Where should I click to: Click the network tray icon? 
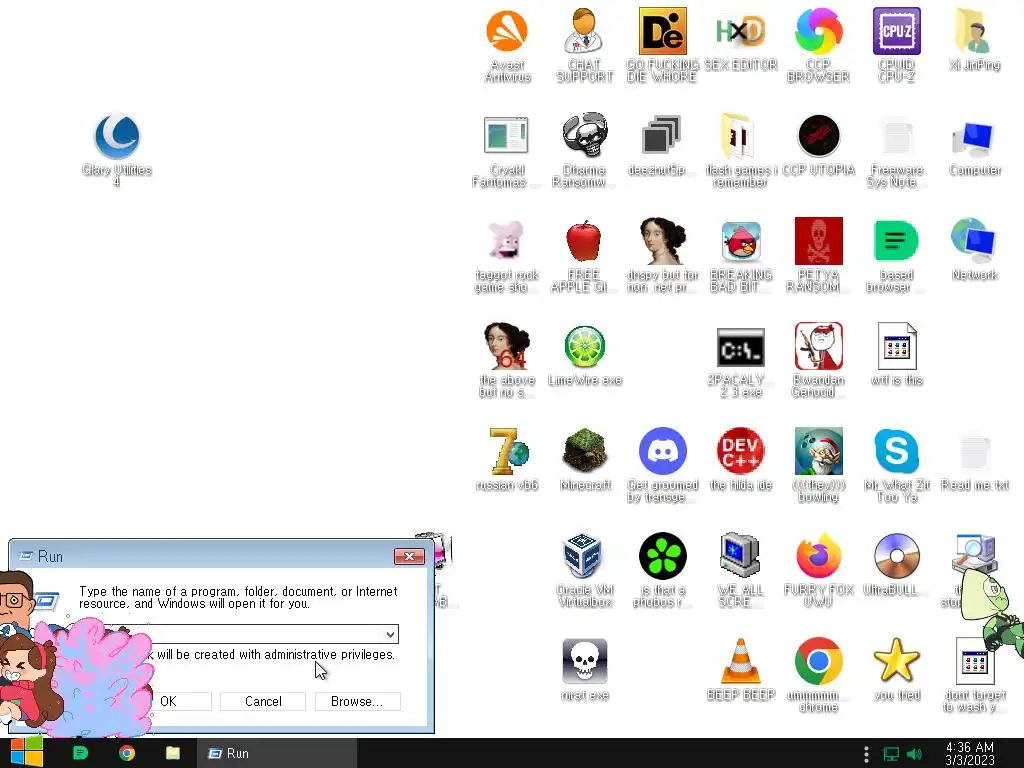[891, 754]
